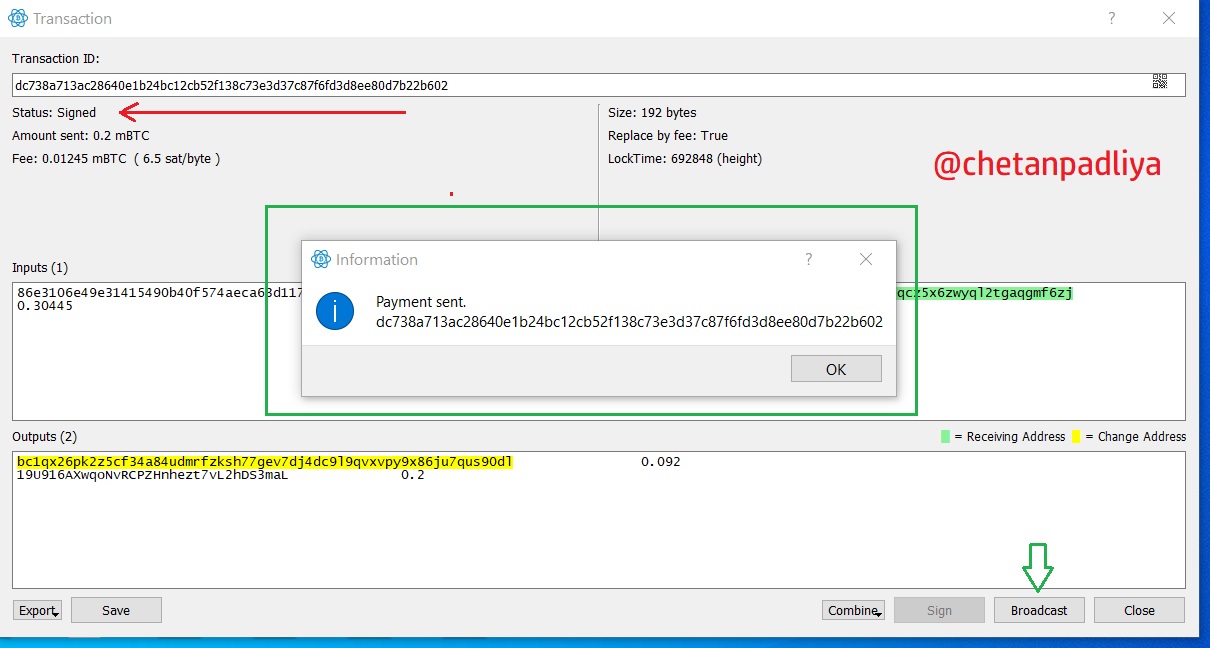Viewport: 1210px width, 648px height.
Task: Click the Broadcast button
Action: click(x=1039, y=610)
